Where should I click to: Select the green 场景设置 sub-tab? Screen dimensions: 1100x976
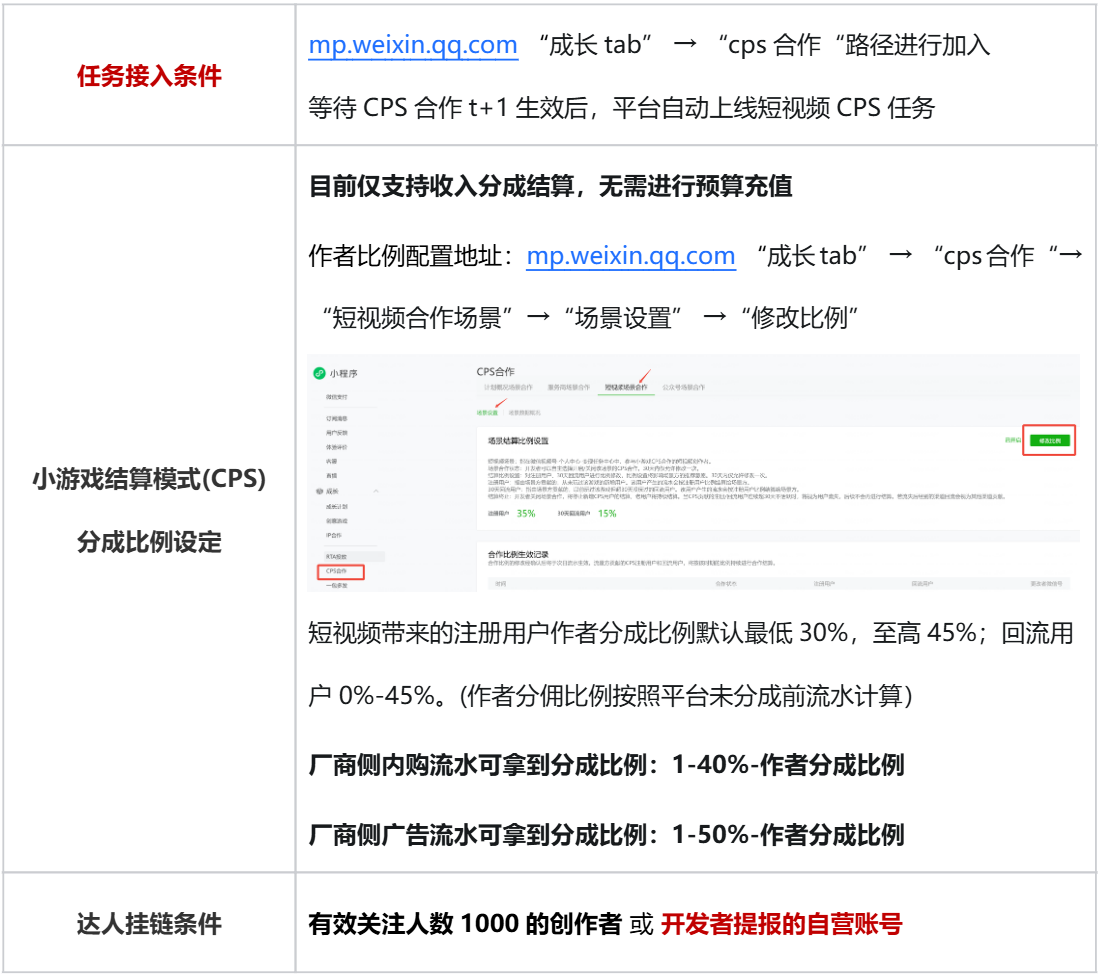(487, 413)
